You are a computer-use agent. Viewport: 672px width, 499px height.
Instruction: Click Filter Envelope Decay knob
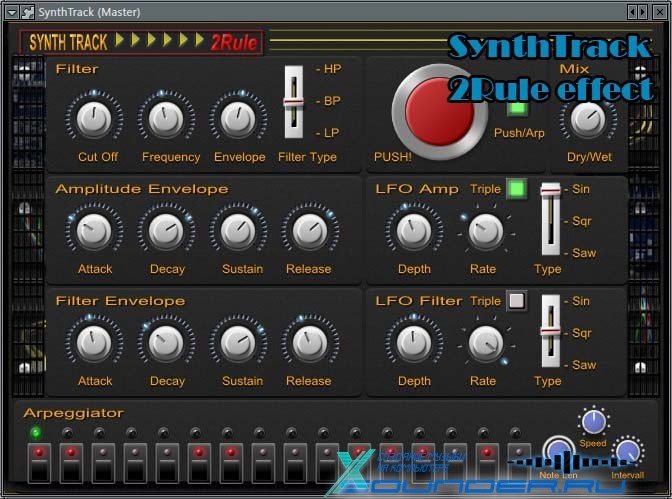[x=166, y=343]
